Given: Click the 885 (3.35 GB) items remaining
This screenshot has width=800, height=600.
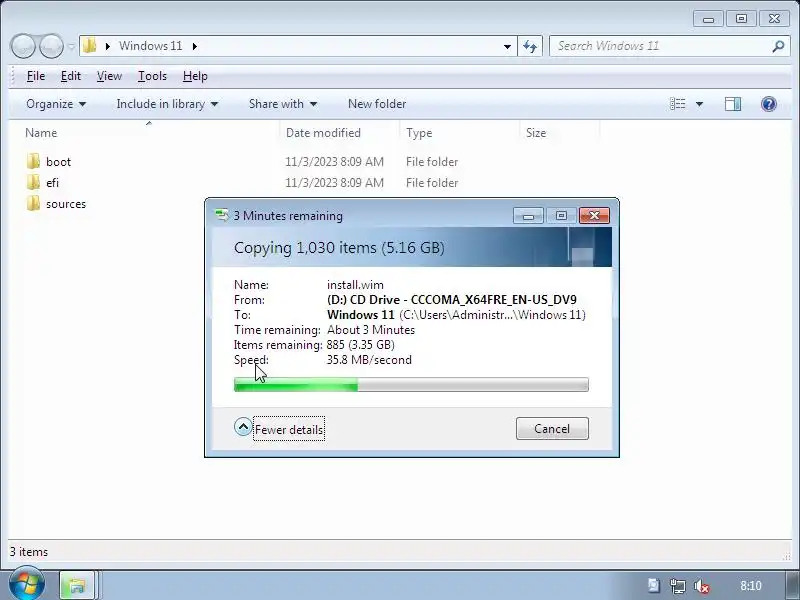Looking at the screenshot, I should tap(360, 345).
